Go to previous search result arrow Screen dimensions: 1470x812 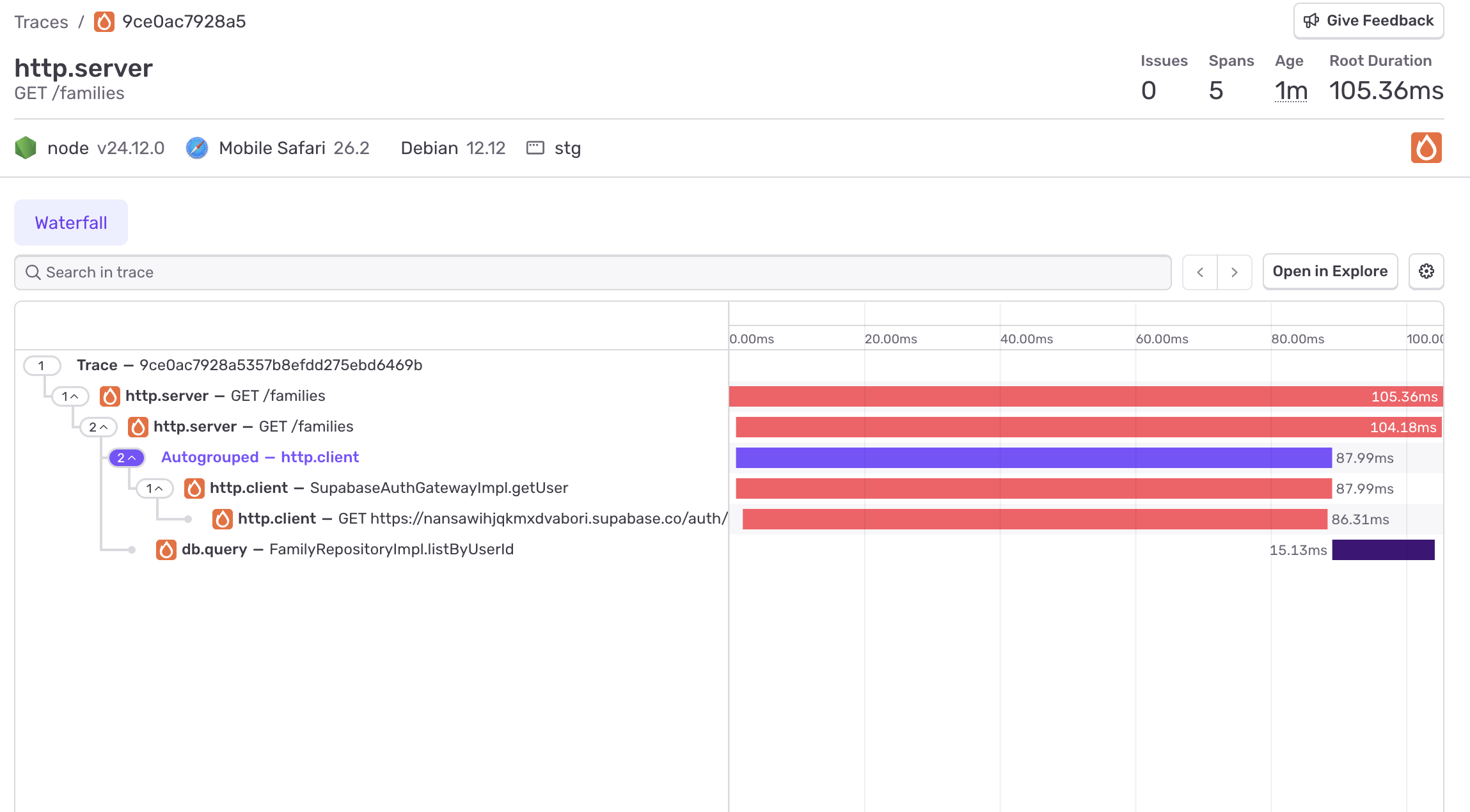1200,272
